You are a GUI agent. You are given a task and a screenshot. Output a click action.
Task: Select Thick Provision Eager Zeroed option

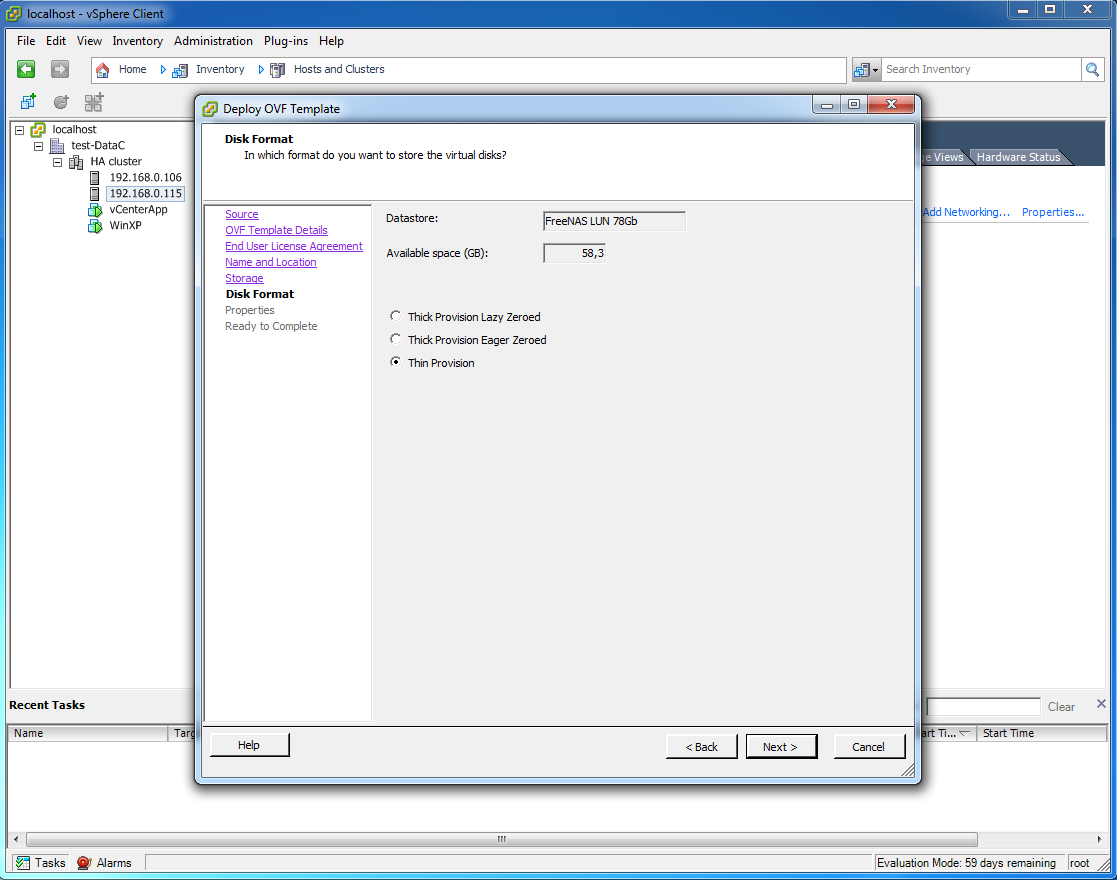(395, 339)
